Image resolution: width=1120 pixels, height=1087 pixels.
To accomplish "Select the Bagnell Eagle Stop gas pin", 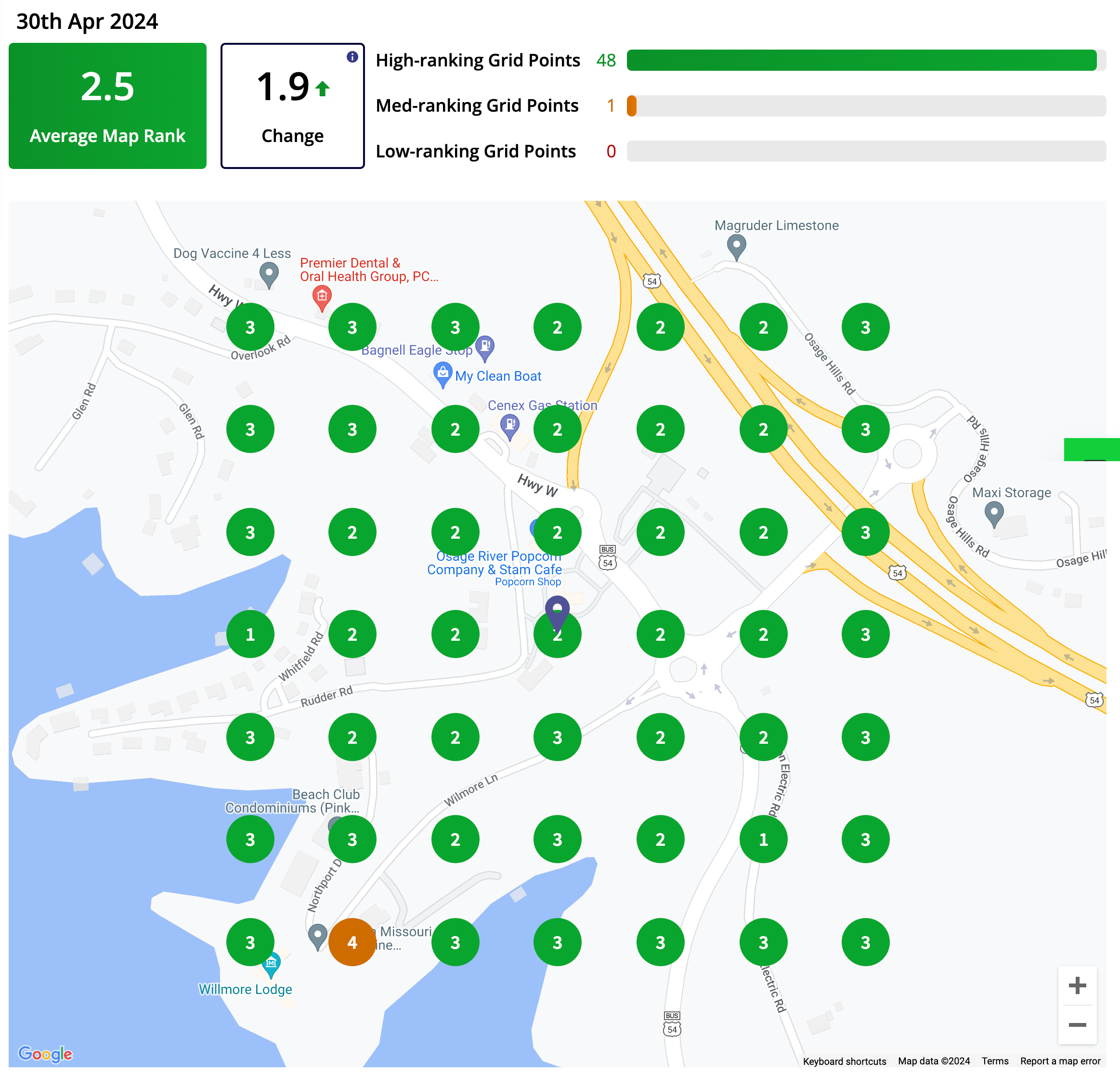I will (x=484, y=349).
